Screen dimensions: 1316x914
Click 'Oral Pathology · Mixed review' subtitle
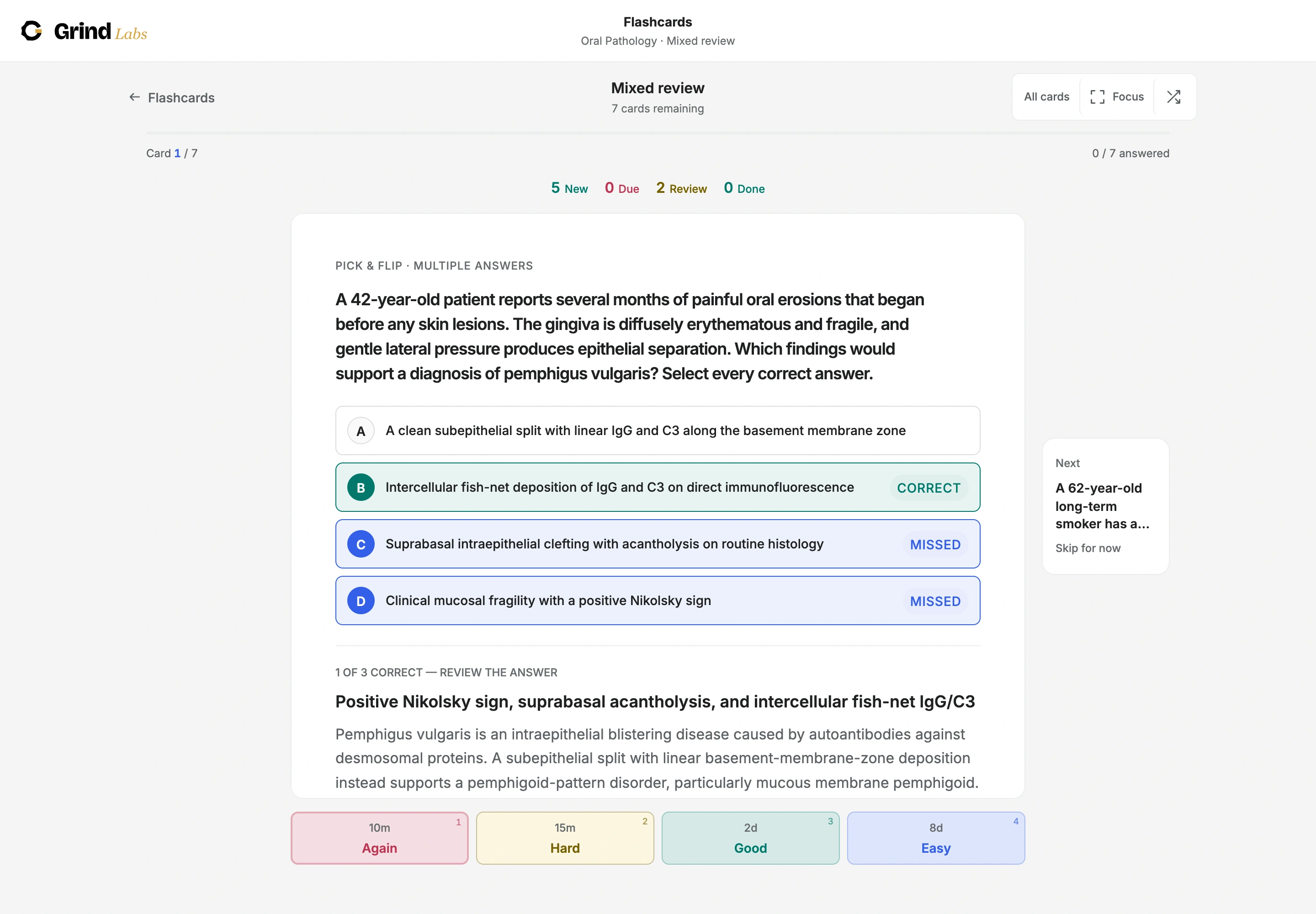point(658,41)
